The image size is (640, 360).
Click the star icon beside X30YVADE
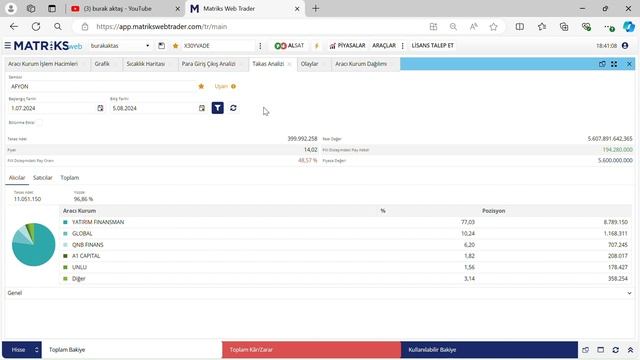pos(176,46)
